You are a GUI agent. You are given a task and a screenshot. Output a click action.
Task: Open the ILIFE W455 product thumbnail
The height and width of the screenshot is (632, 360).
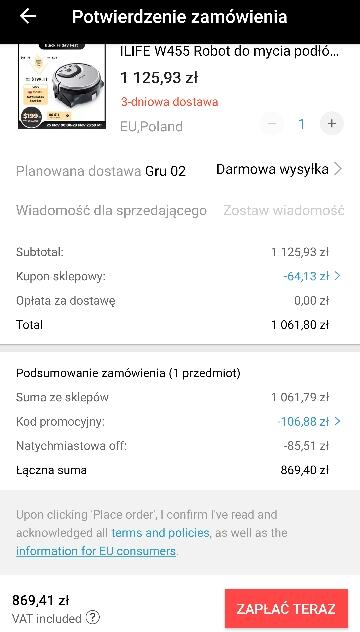[x=62, y=86]
